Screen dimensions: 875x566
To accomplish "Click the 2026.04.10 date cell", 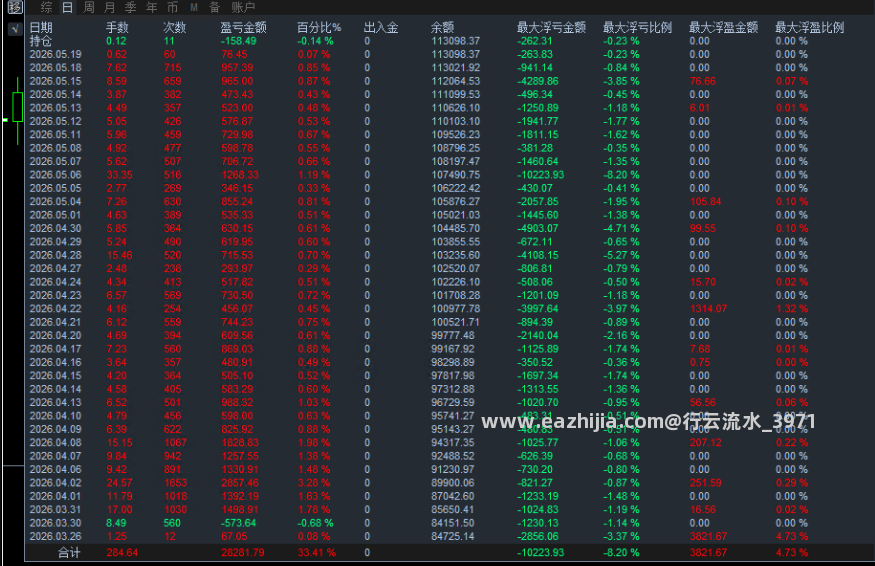I will (x=55, y=416).
